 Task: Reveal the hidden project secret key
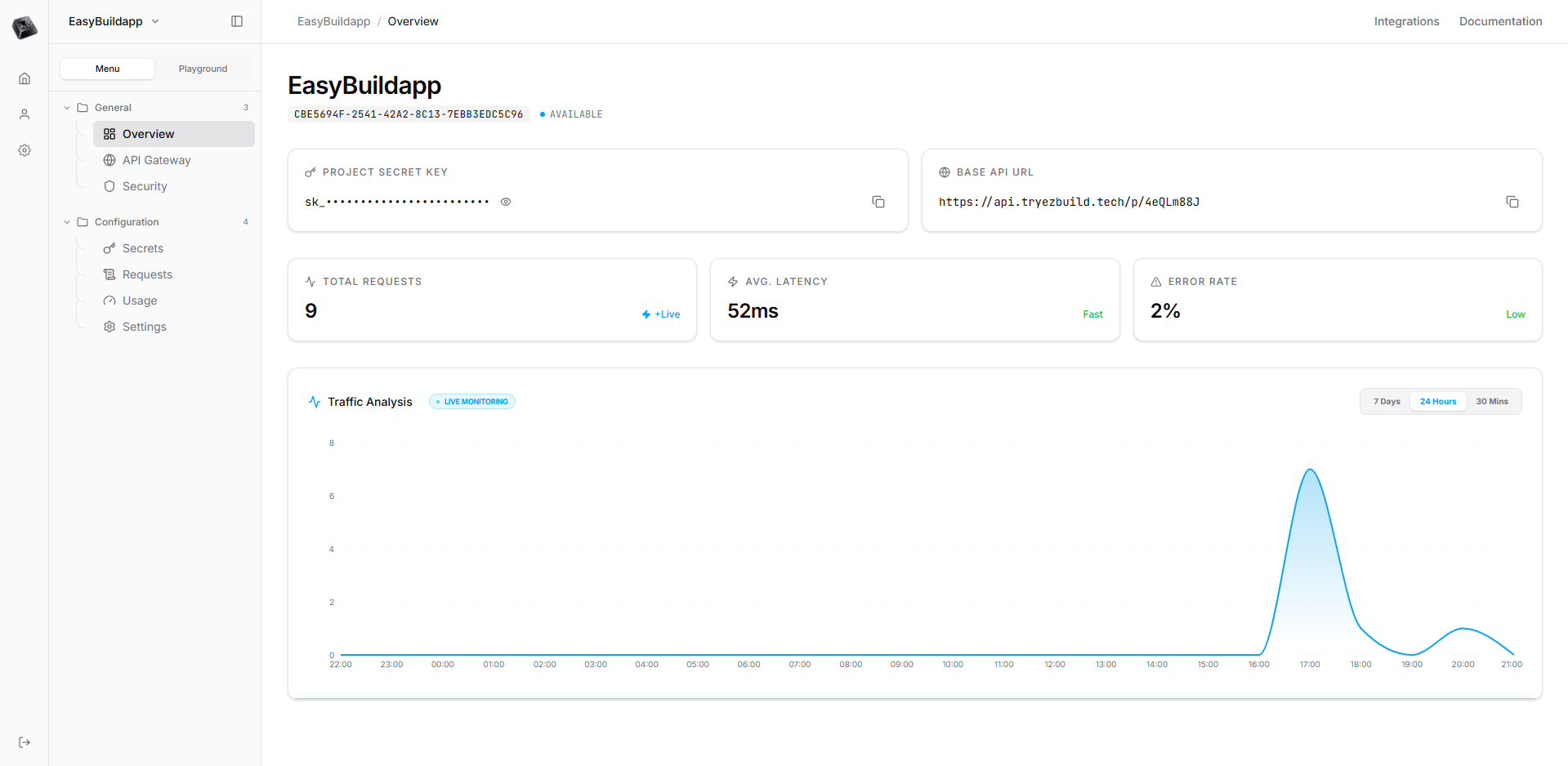click(506, 201)
